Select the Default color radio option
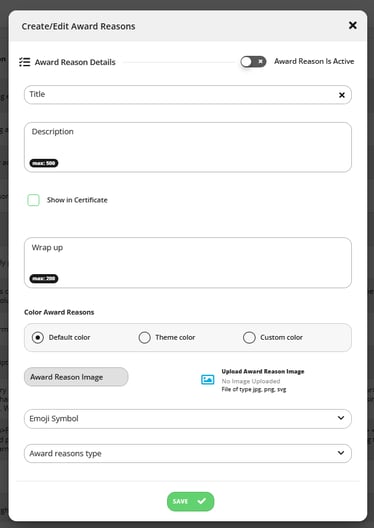Image resolution: width=374 pixels, height=528 pixels. tap(38, 337)
